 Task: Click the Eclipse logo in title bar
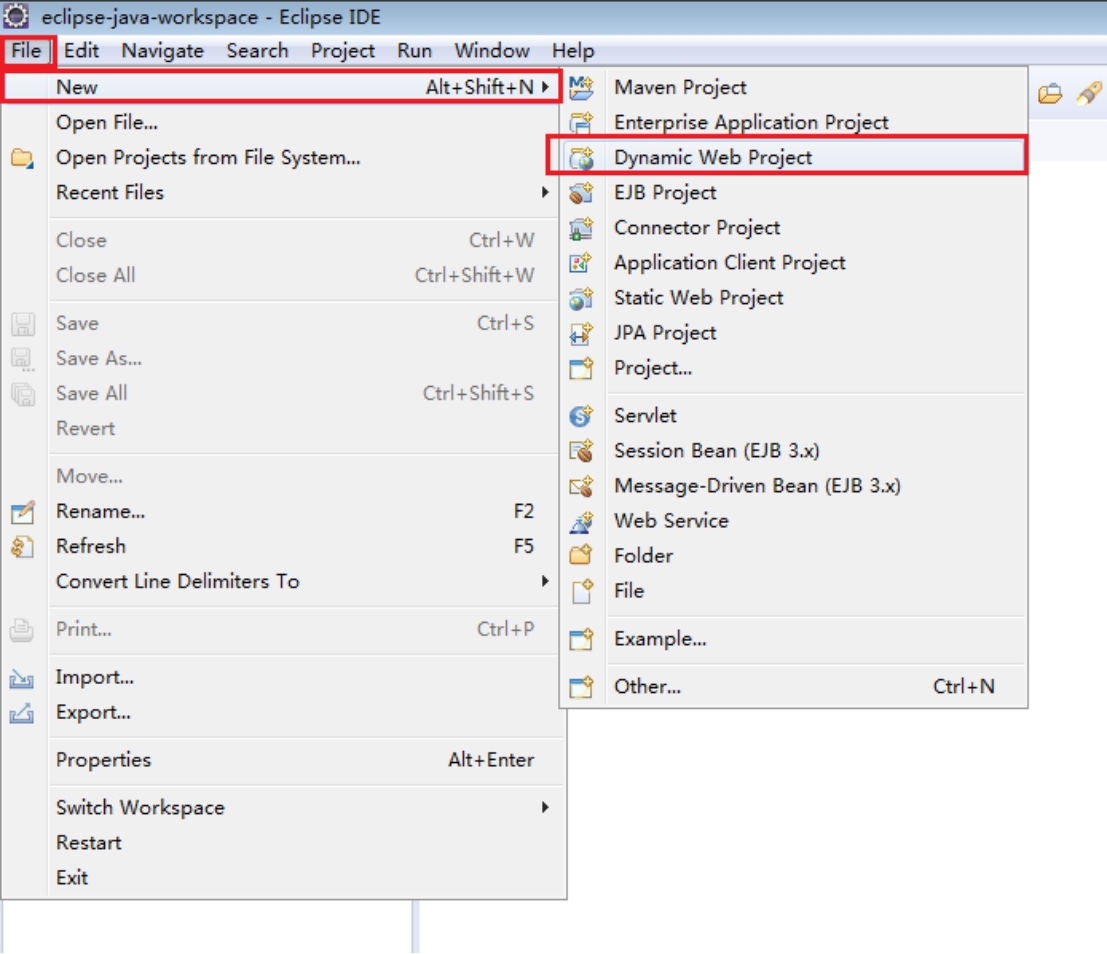pos(16,16)
